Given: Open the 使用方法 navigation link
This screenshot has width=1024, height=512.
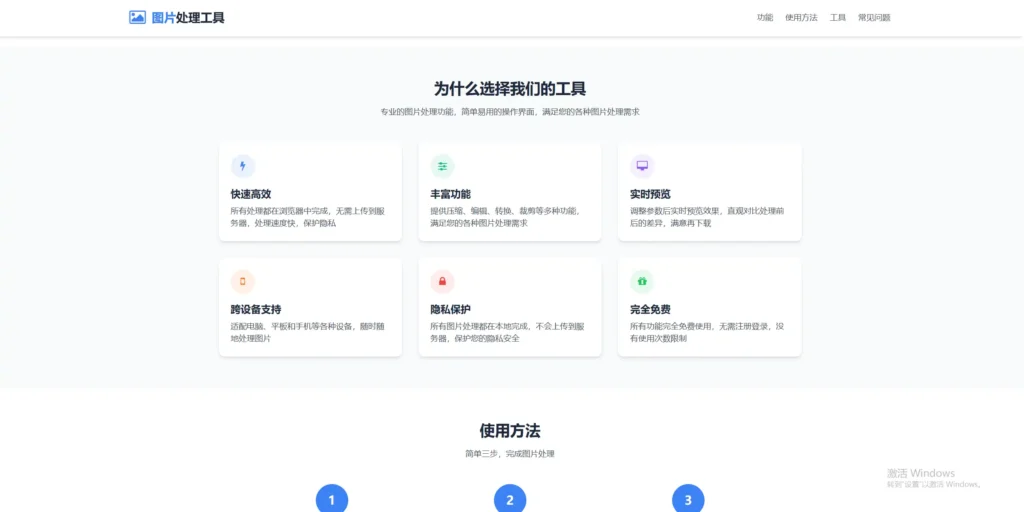Looking at the screenshot, I should [x=801, y=18].
